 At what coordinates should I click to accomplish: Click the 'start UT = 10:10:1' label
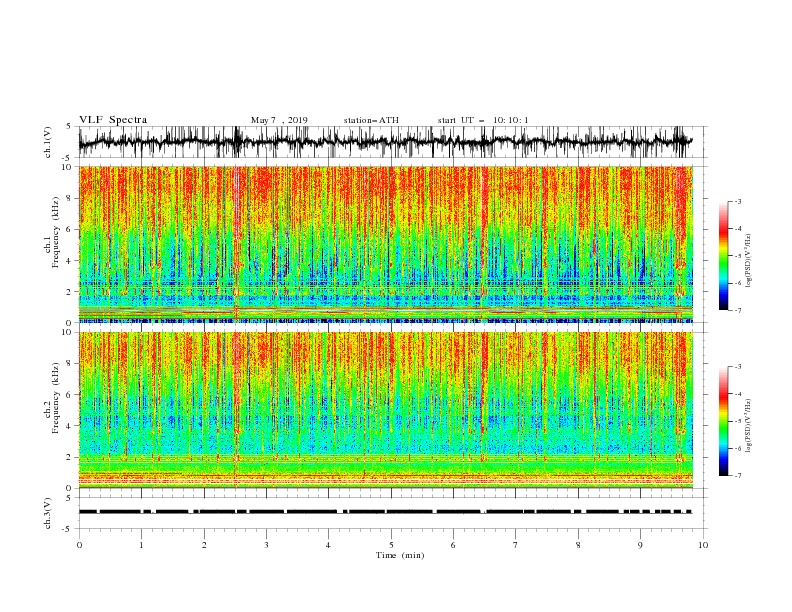point(483,120)
